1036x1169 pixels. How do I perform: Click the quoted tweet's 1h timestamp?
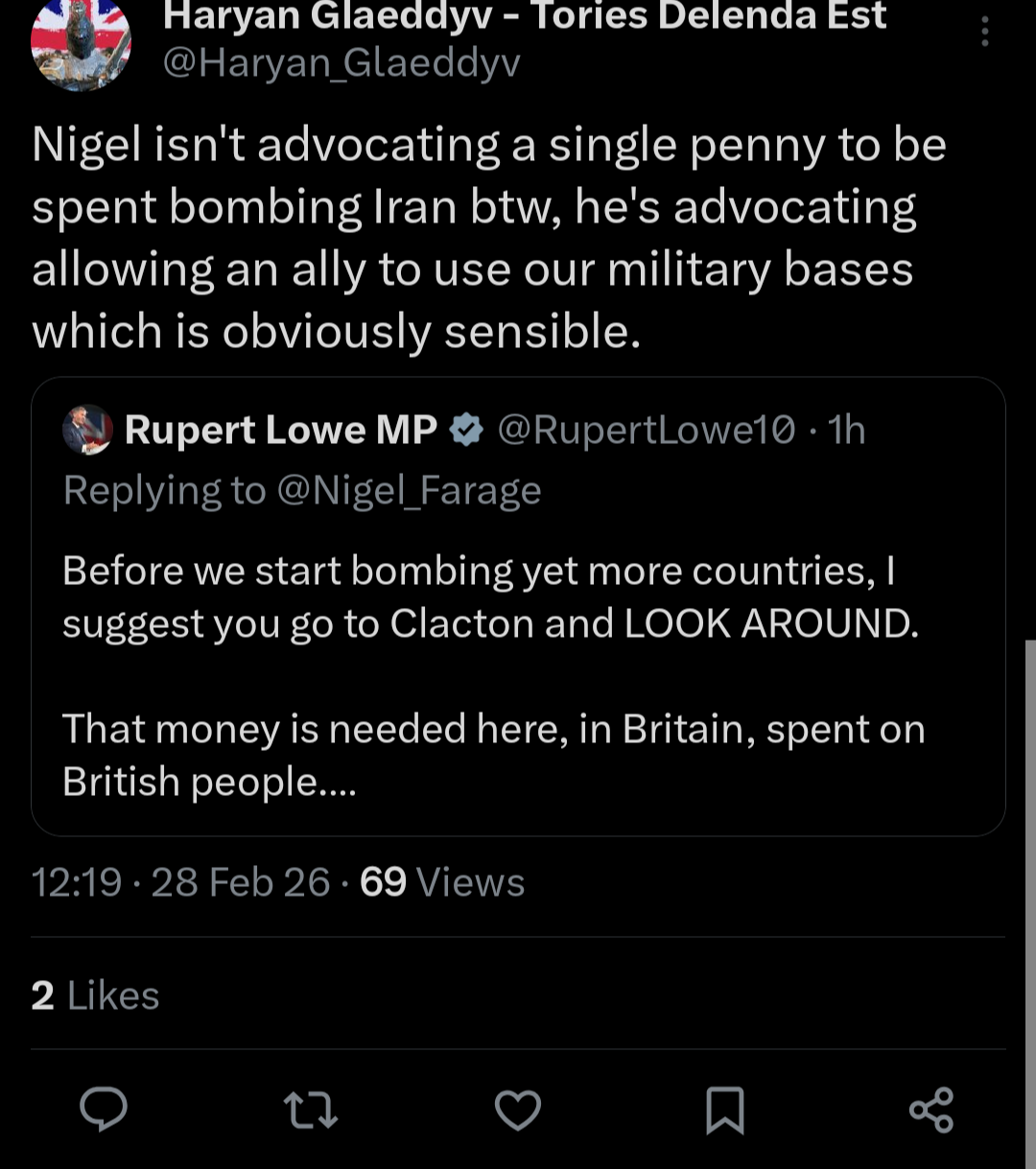[847, 431]
